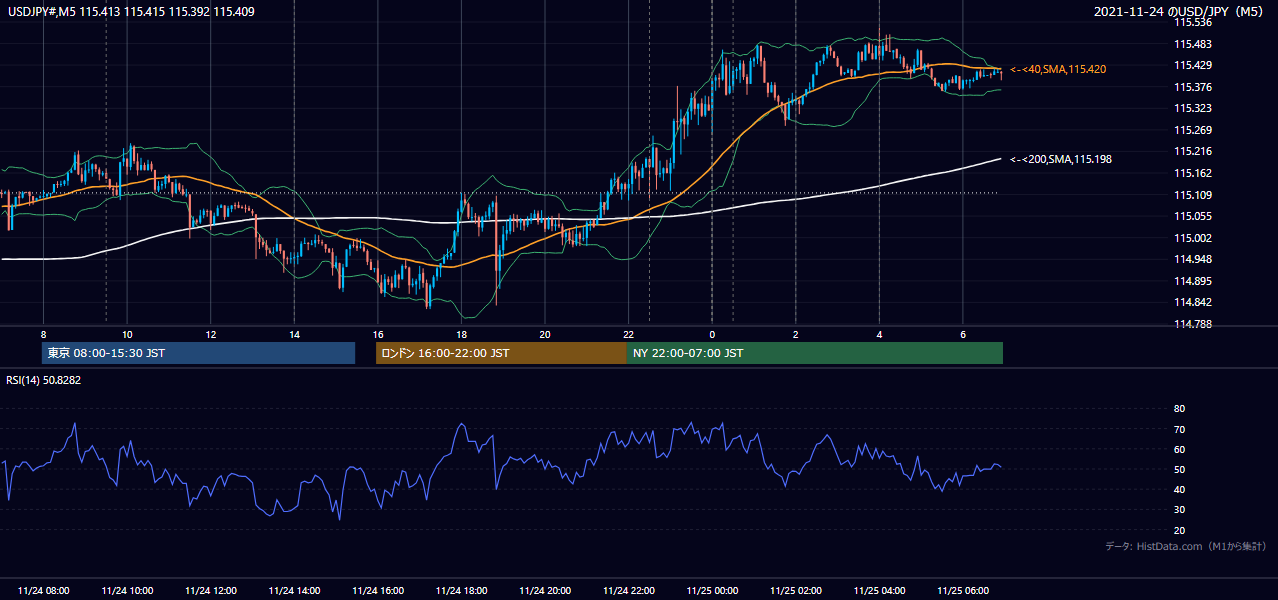This screenshot has width=1278, height=600.
Task: Click price scale value 115.109
Action: (x=1192, y=195)
